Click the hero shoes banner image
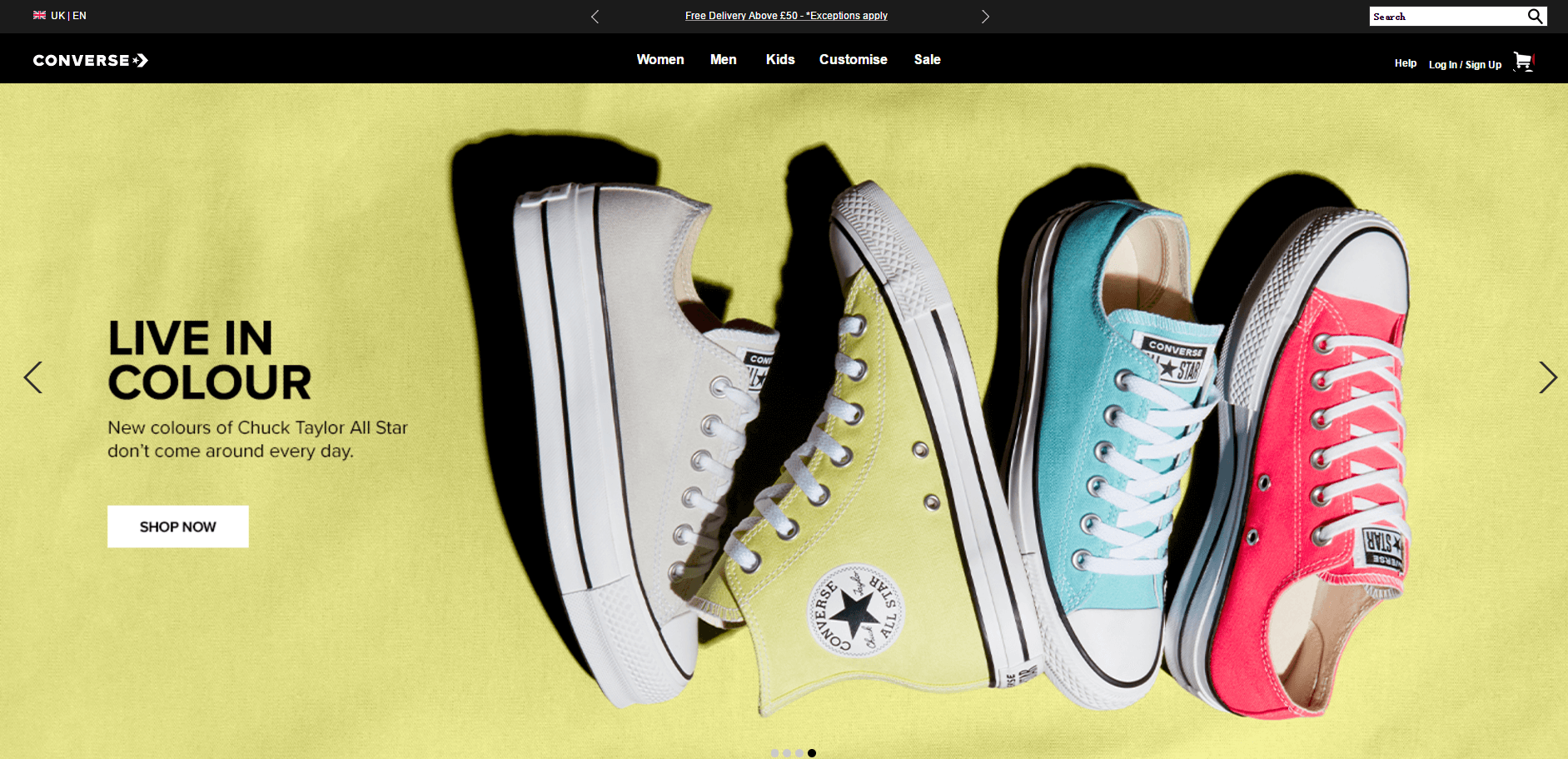Image resolution: width=1568 pixels, height=759 pixels. click(x=784, y=421)
